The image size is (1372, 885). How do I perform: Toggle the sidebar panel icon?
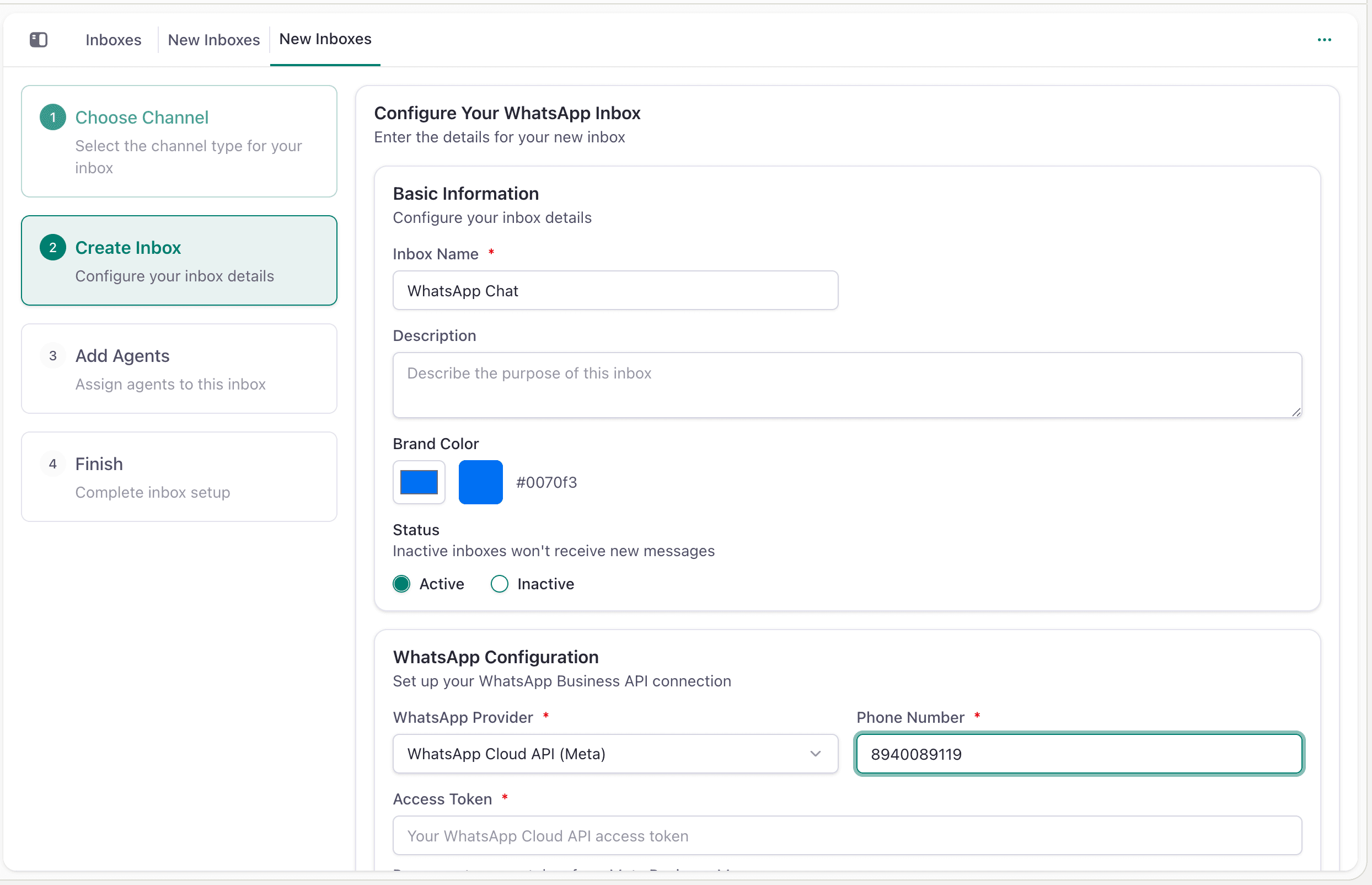39,40
